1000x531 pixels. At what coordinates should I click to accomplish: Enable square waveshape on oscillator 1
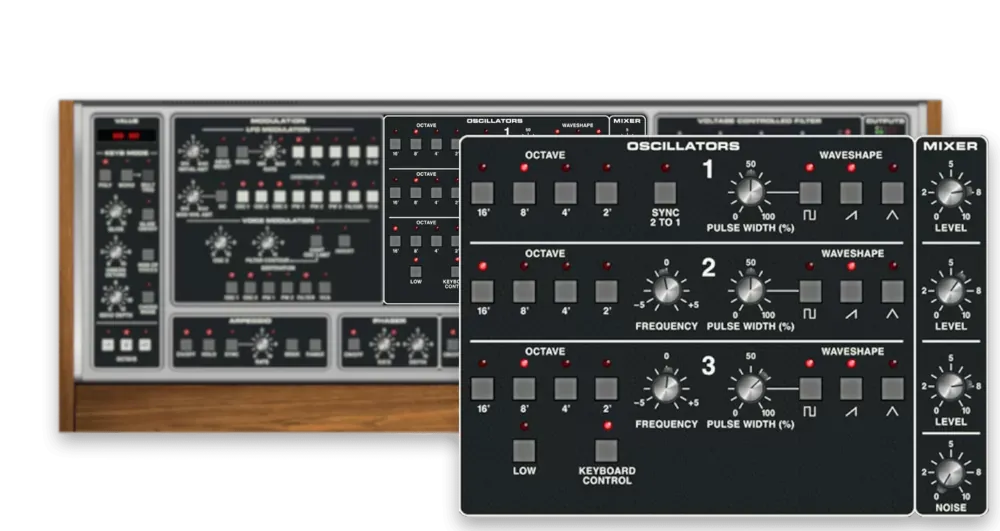[810, 193]
